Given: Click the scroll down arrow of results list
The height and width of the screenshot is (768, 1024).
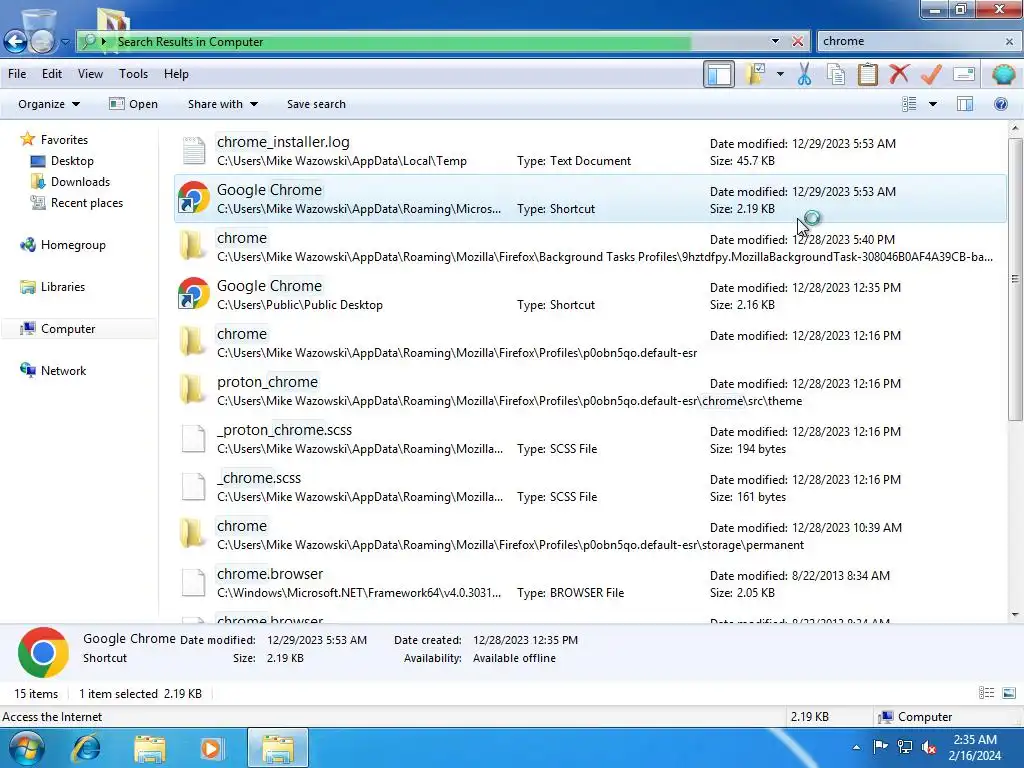Looking at the screenshot, I should pyautogui.click(x=1015, y=615).
